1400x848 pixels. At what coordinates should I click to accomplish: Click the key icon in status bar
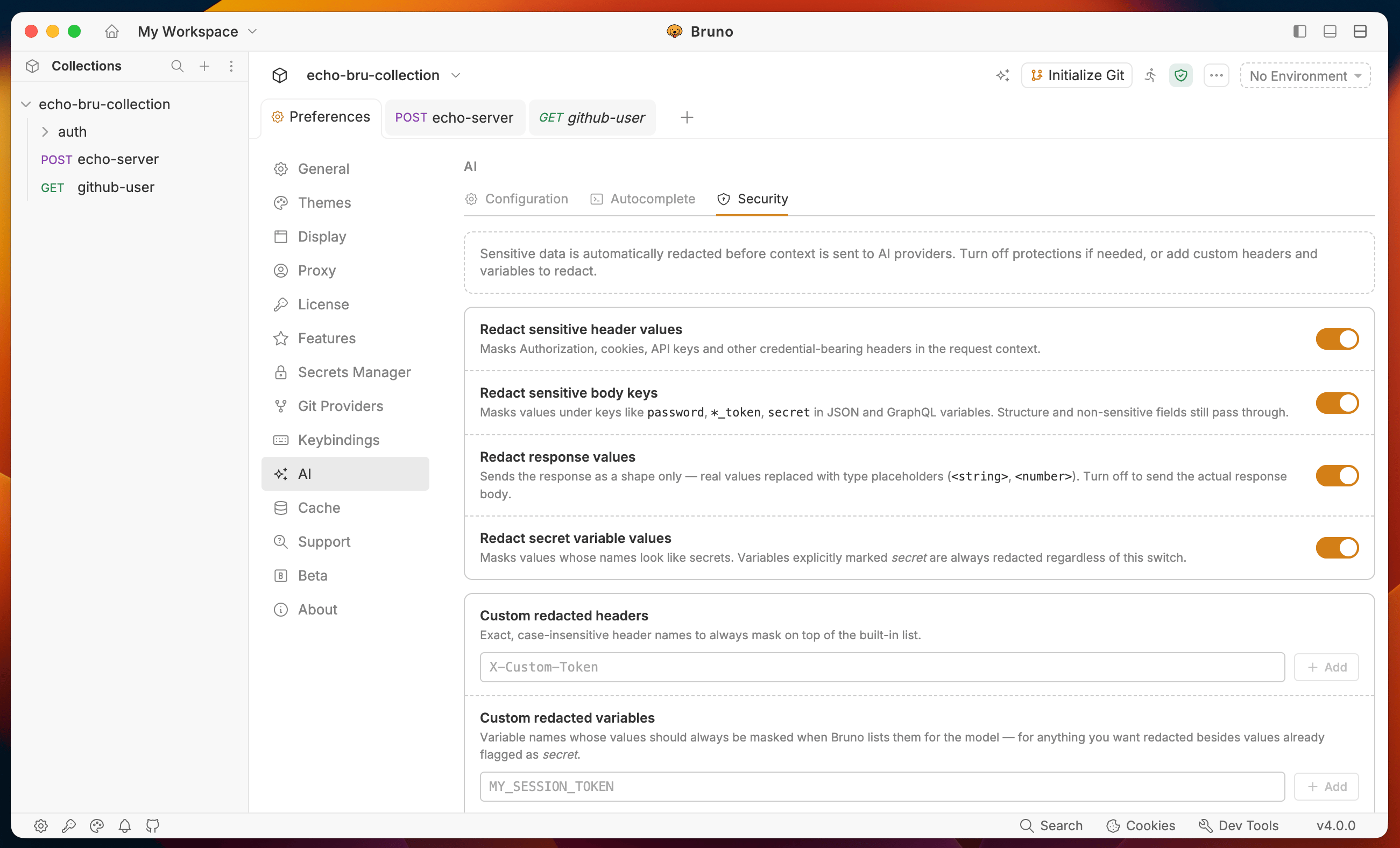[x=69, y=825]
